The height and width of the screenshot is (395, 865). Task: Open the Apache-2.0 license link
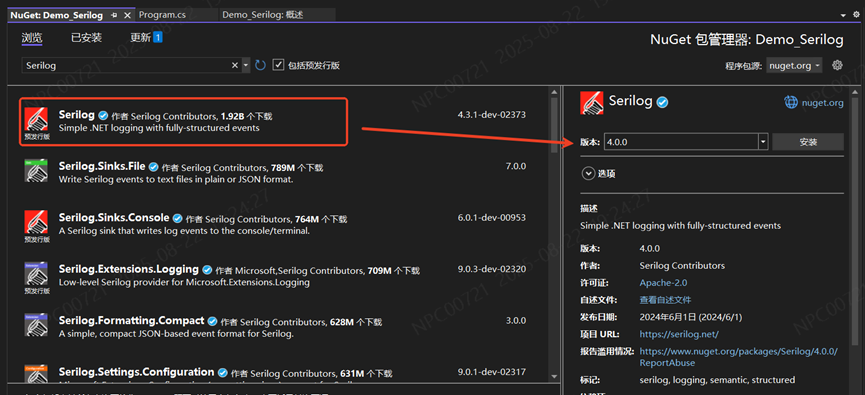[663, 283]
